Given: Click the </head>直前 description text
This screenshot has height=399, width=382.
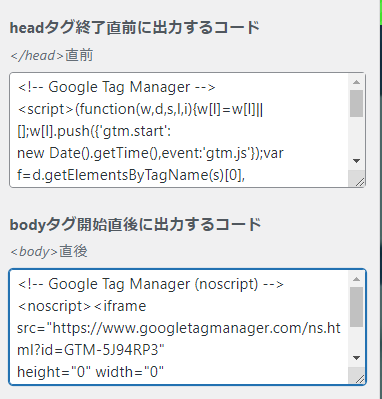Looking at the screenshot, I should [x=52, y=55].
